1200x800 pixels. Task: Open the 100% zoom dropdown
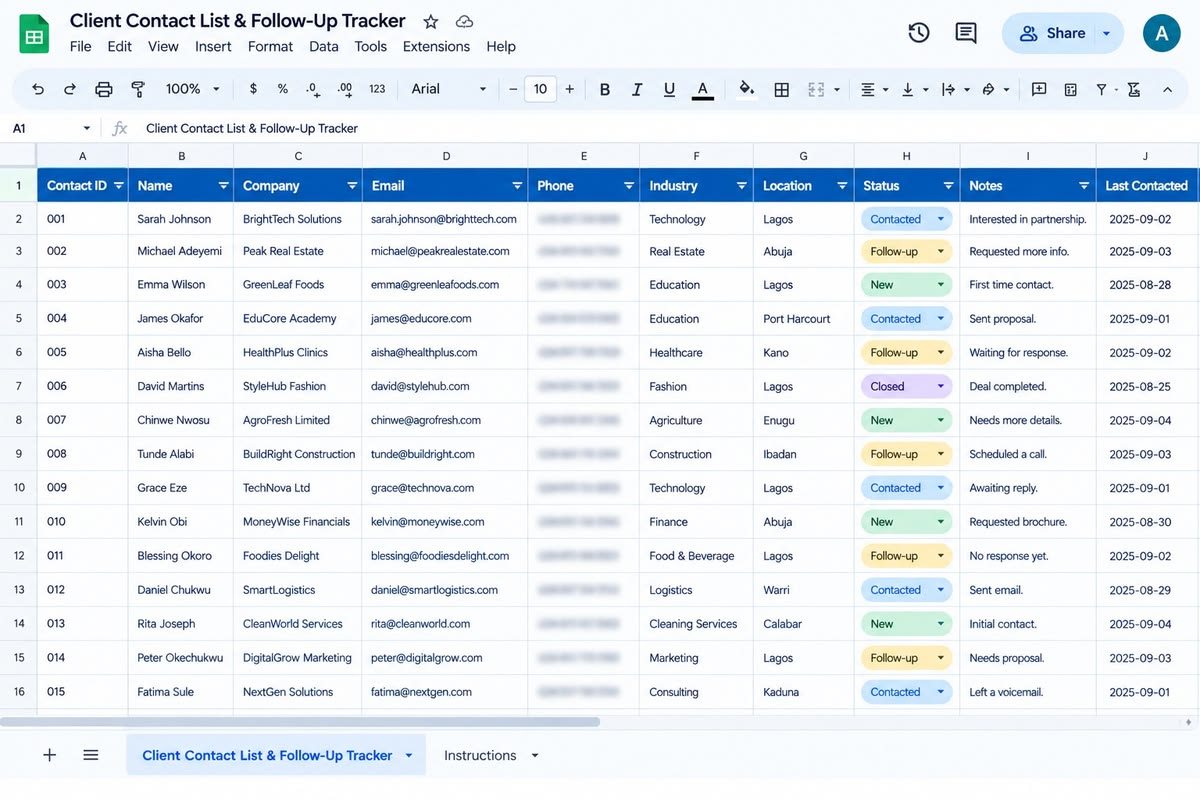click(193, 89)
